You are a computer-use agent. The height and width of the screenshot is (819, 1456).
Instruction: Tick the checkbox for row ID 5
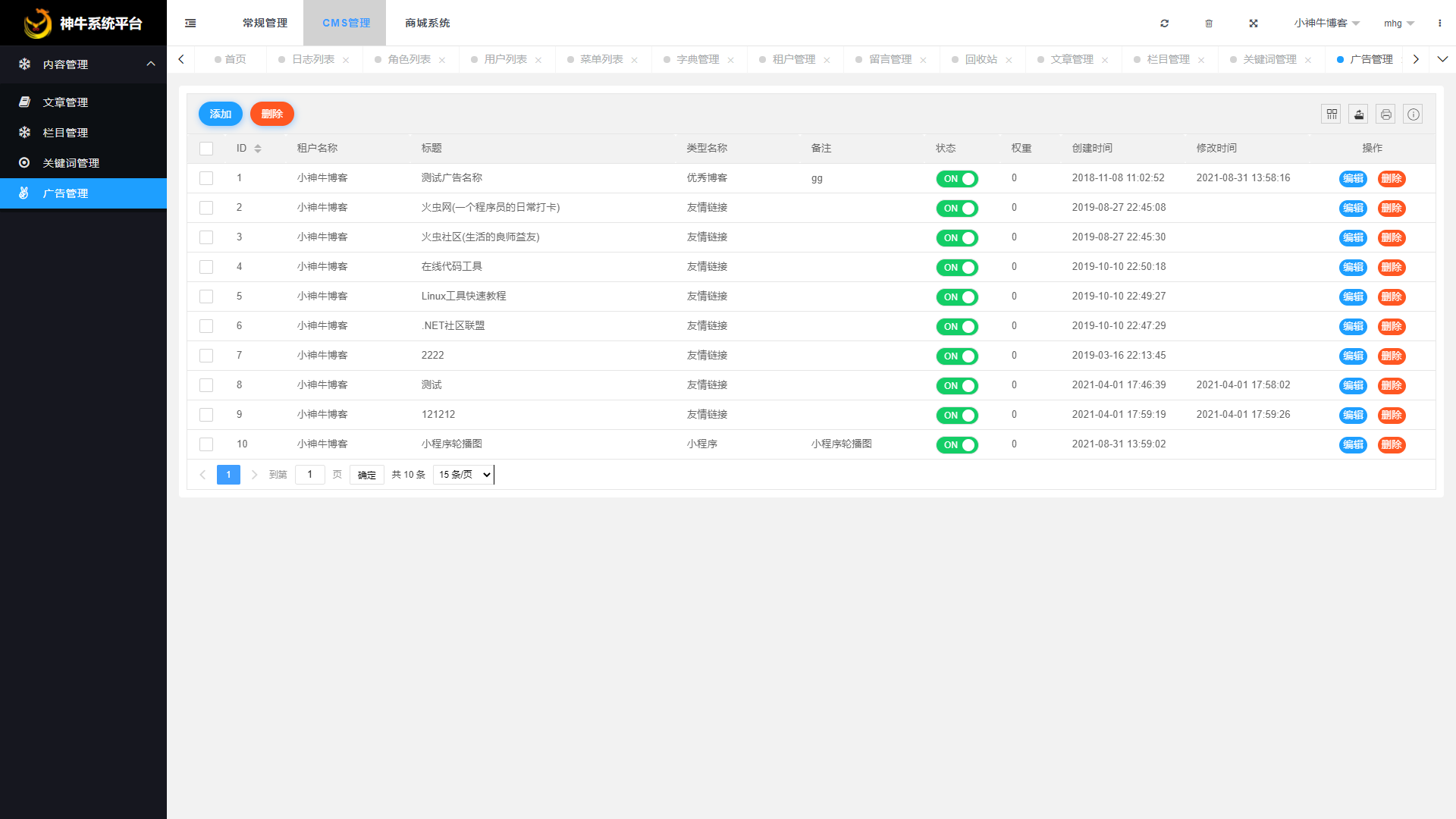pyautogui.click(x=206, y=297)
